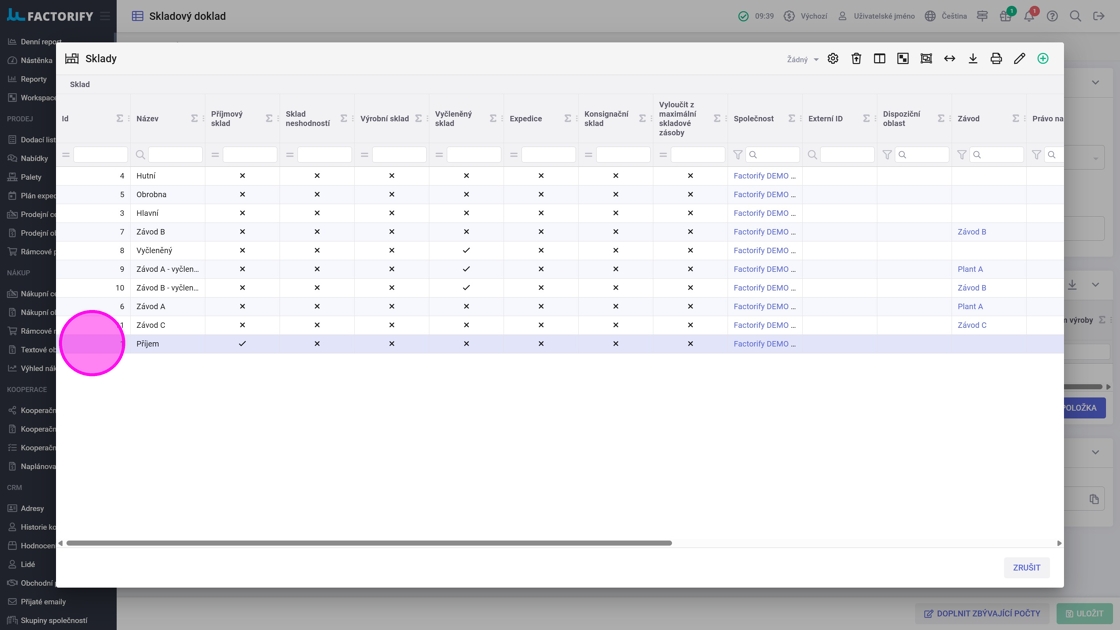This screenshot has height=630, width=1120.
Task: Click the printer icon in Sklady toolbar
Action: 996,59
